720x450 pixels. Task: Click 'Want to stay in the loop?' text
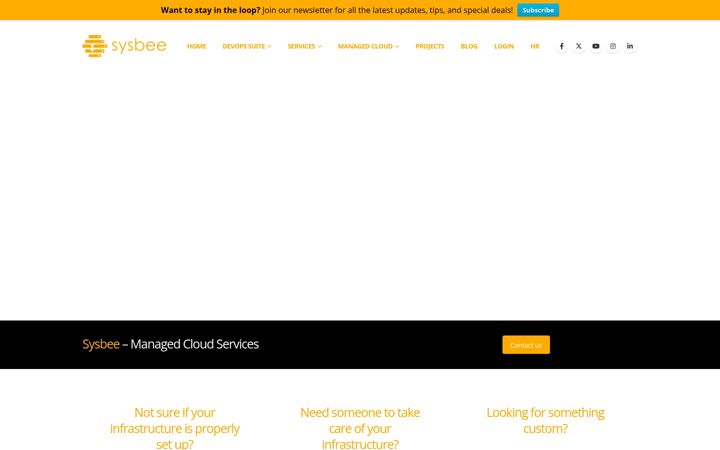pos(210,10)
